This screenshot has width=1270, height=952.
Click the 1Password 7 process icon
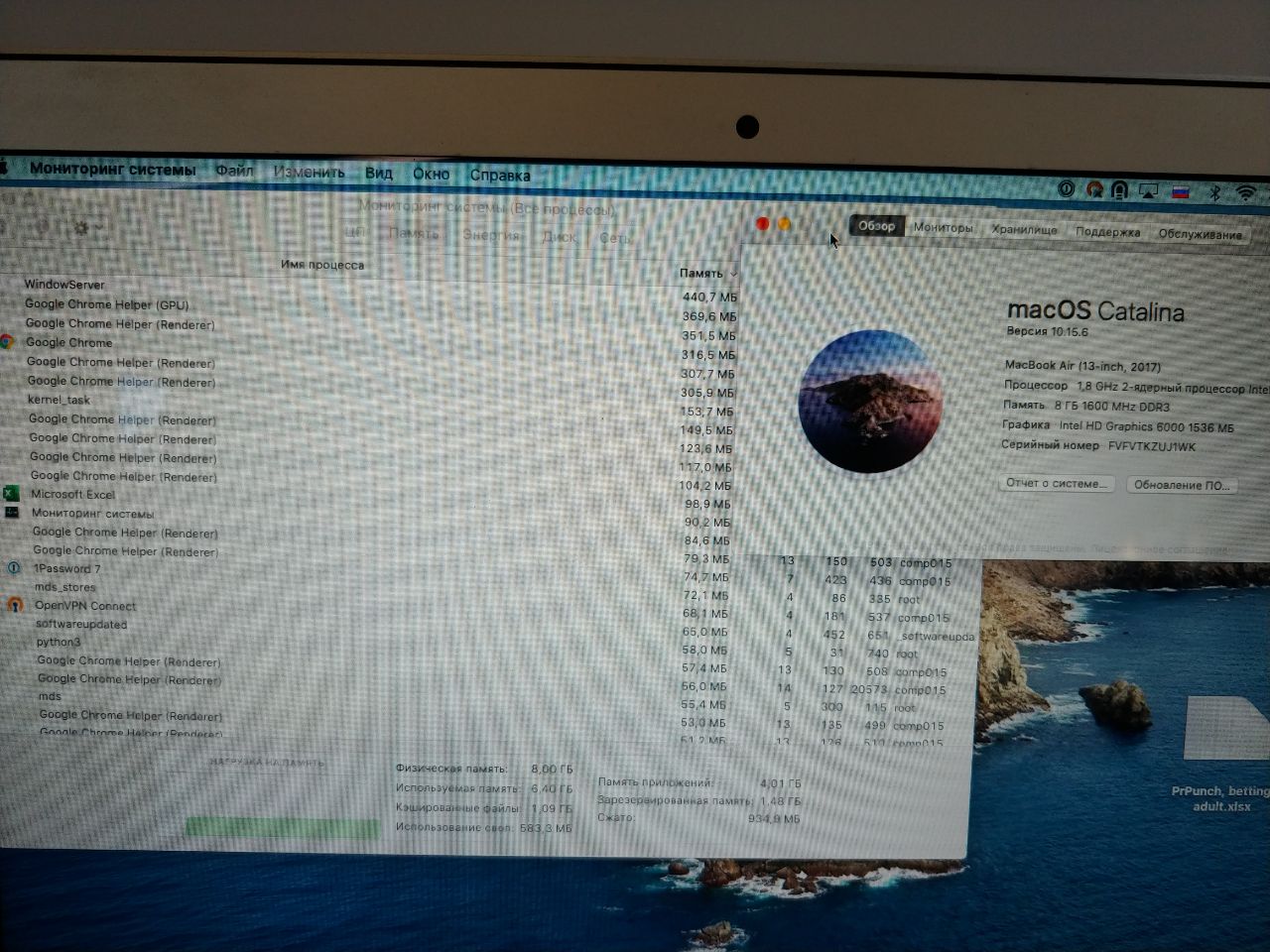pyautogui.click(x=14, y=568)
